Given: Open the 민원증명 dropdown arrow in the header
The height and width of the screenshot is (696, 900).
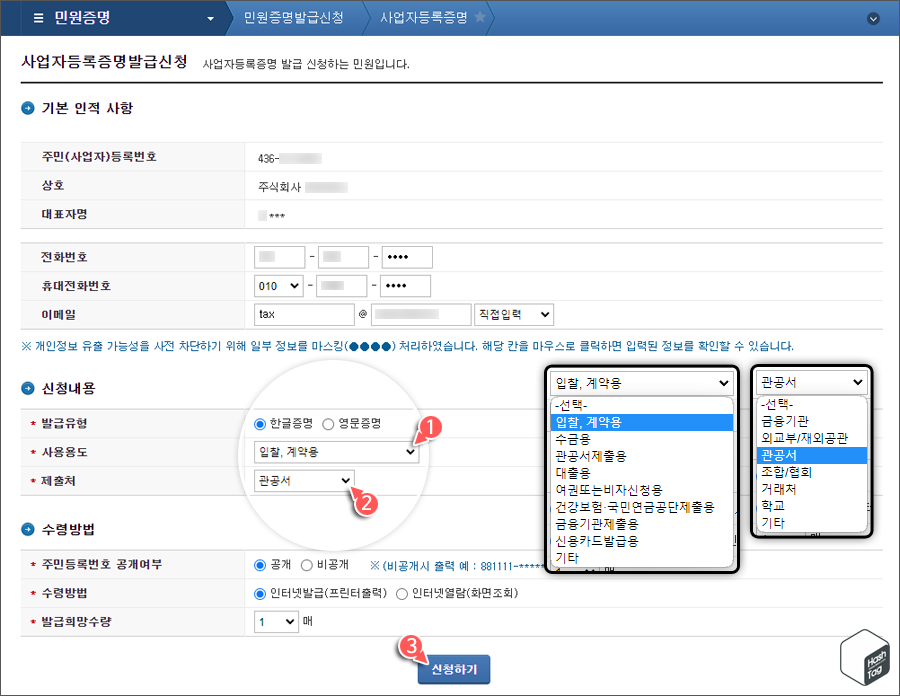Looking at the screenshot, I should pyautogui.click(x=211, y=17).
